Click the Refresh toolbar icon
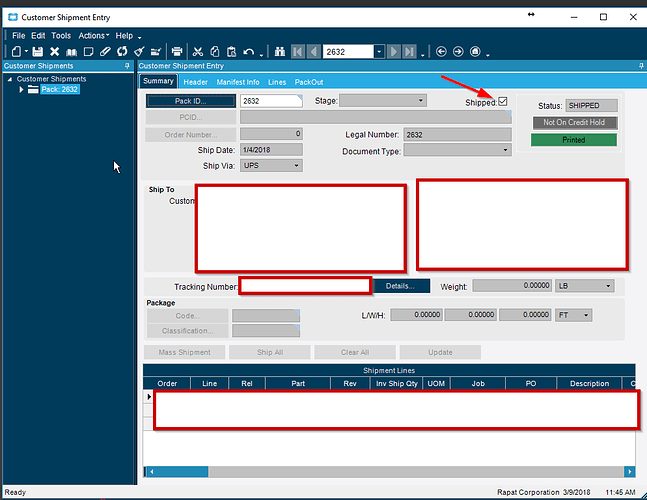The image size is (647, 500). point(122,51)
